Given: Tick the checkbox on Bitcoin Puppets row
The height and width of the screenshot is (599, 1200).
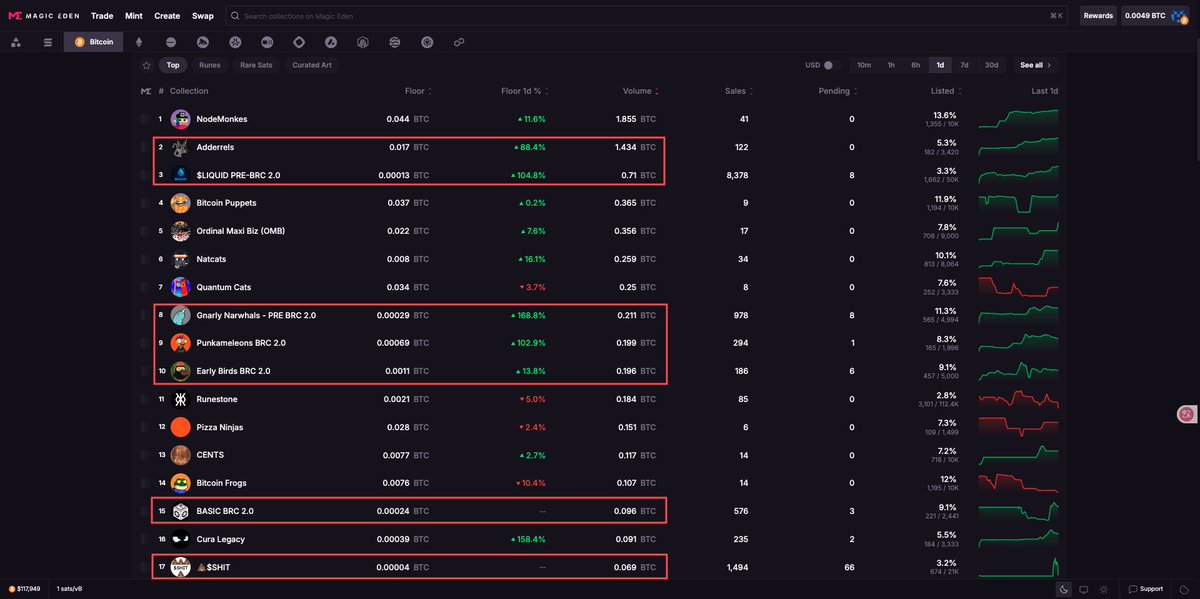Looking at the screenshot, I should point(145,203).
